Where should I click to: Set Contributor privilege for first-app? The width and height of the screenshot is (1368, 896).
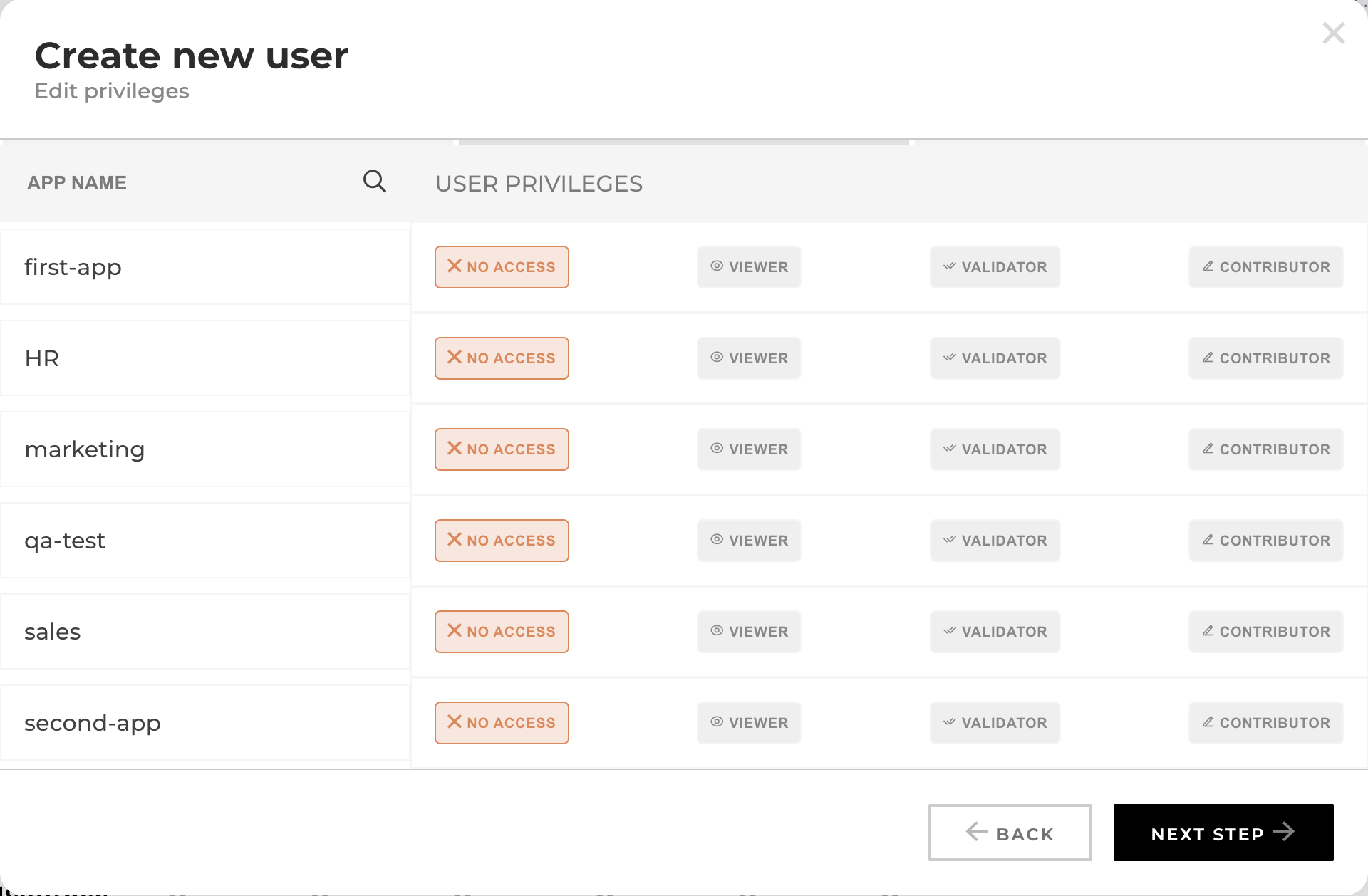tap(1265, 266)
